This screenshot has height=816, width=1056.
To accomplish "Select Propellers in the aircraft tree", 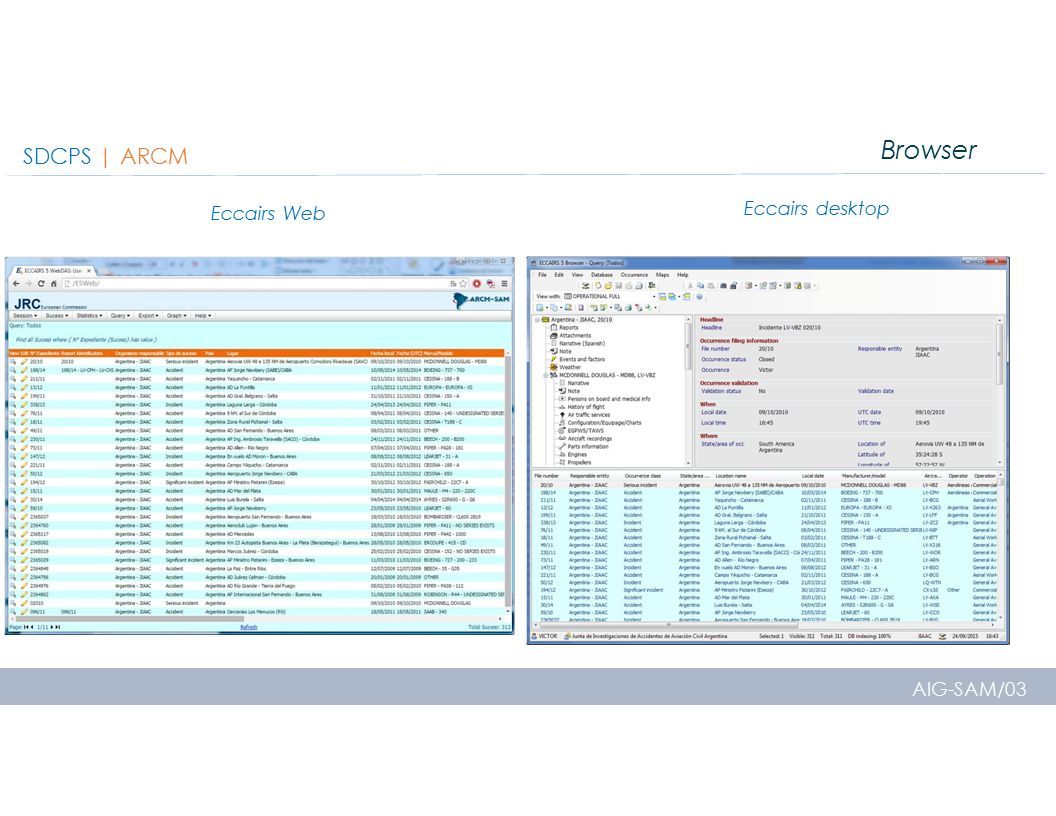I will pyautogui.click(x=579, y=463).
